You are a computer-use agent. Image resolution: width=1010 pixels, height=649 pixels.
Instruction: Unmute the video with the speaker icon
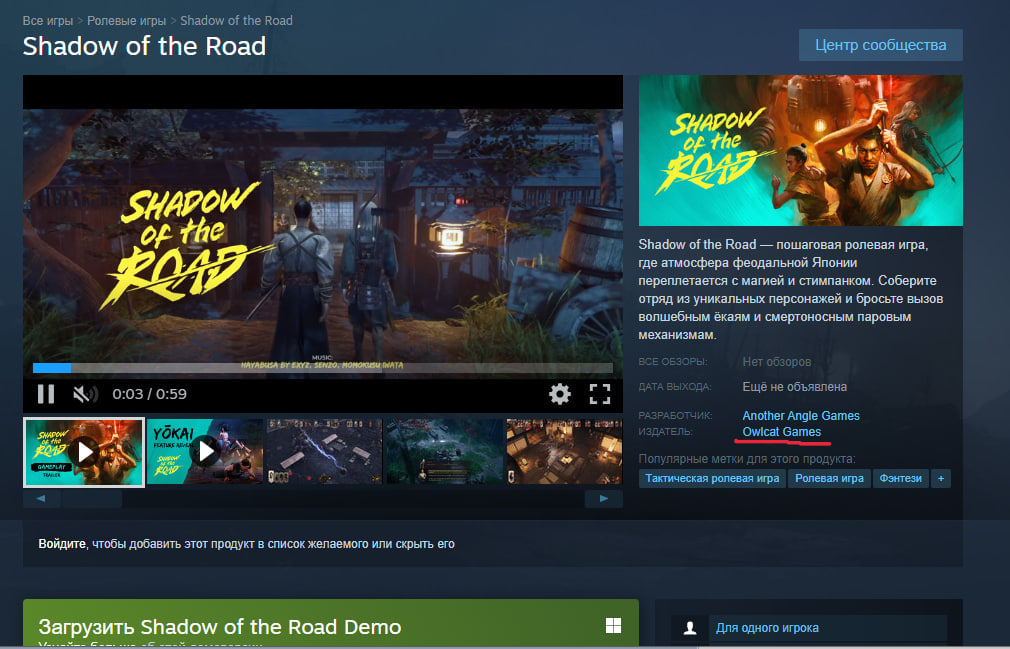(85, 394)
